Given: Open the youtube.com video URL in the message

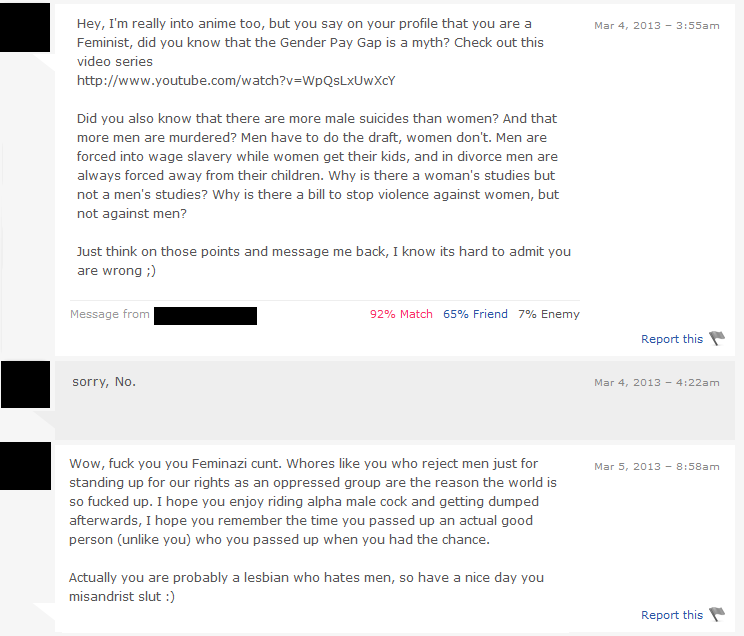Looking at the screenshot, I should tap(236, 81).
